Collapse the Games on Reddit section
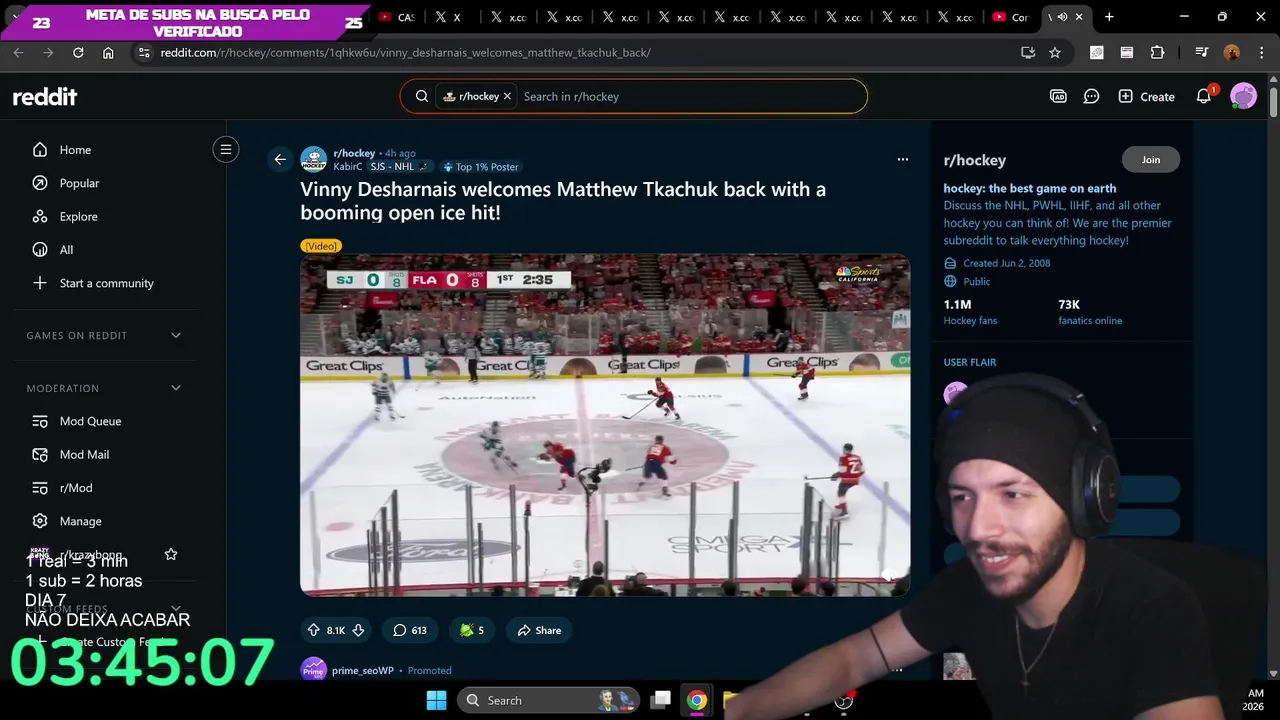Viewport: 1280px width, 720px height. [176, 336]
